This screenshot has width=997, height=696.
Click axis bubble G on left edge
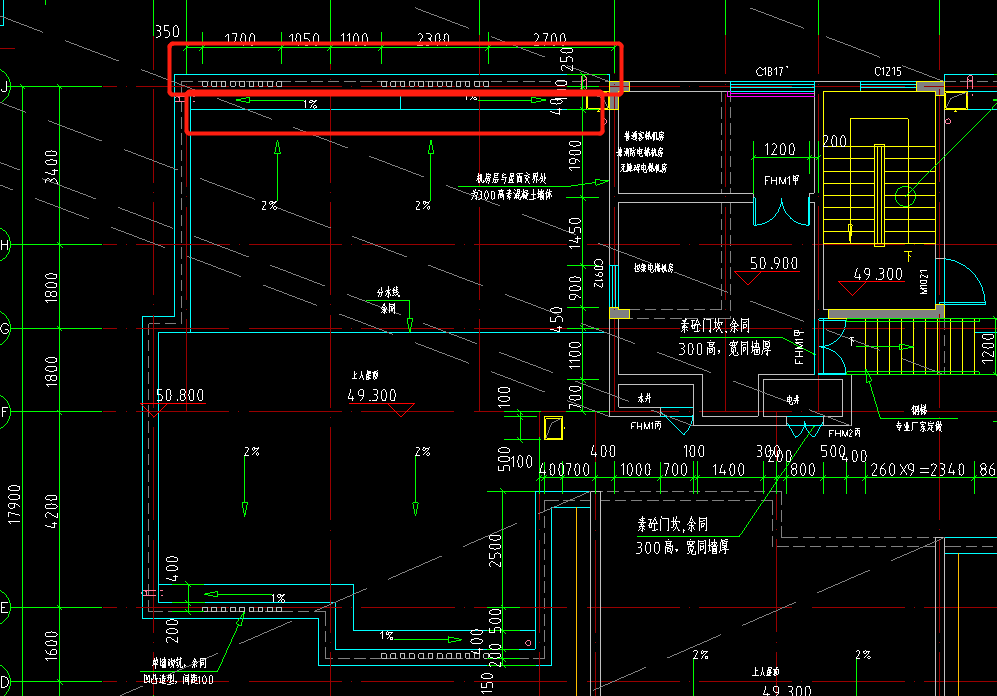tap(3, 329)
